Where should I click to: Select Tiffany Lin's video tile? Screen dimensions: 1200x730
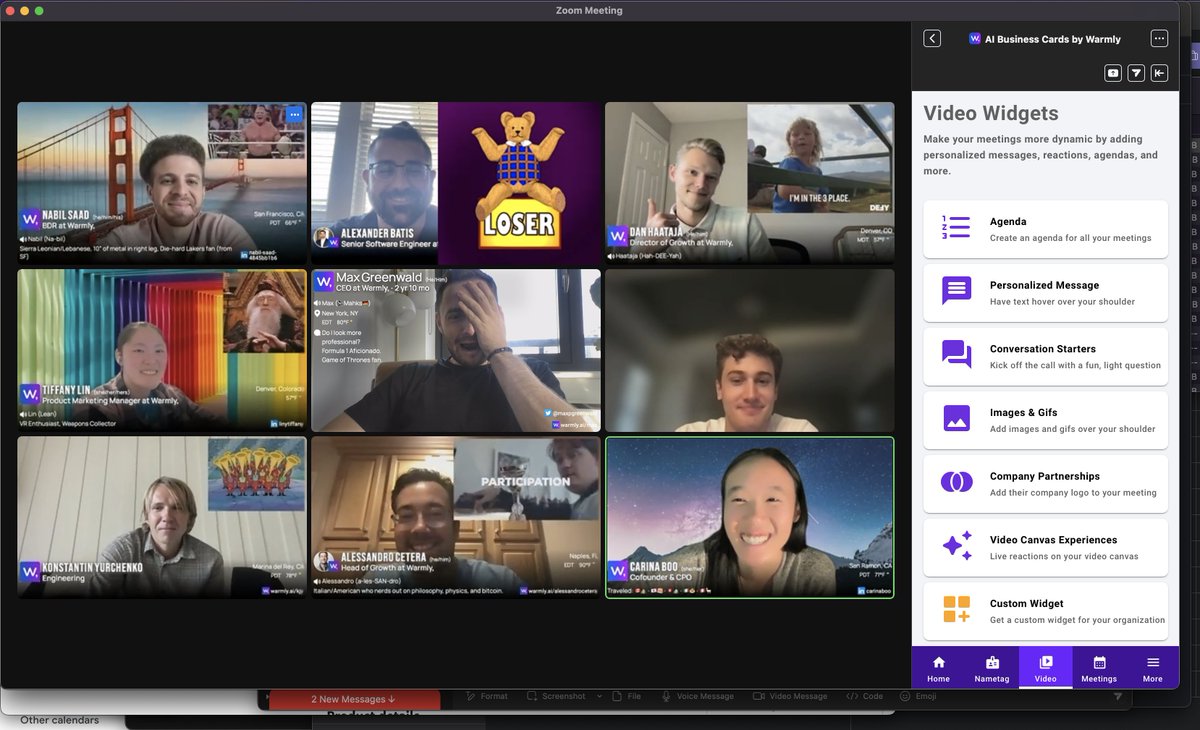162,350
